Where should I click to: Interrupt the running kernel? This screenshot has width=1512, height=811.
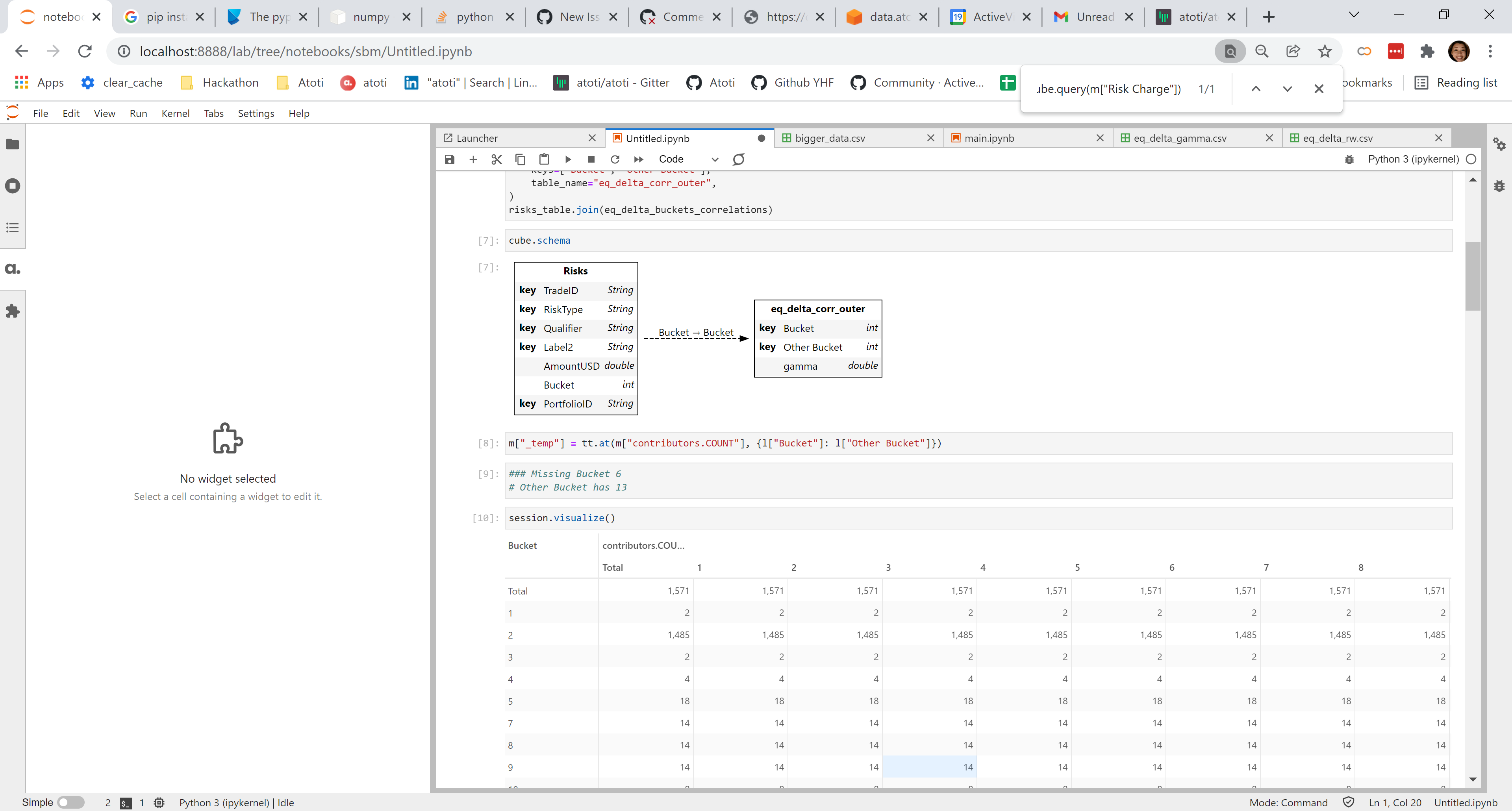[591, 159]
